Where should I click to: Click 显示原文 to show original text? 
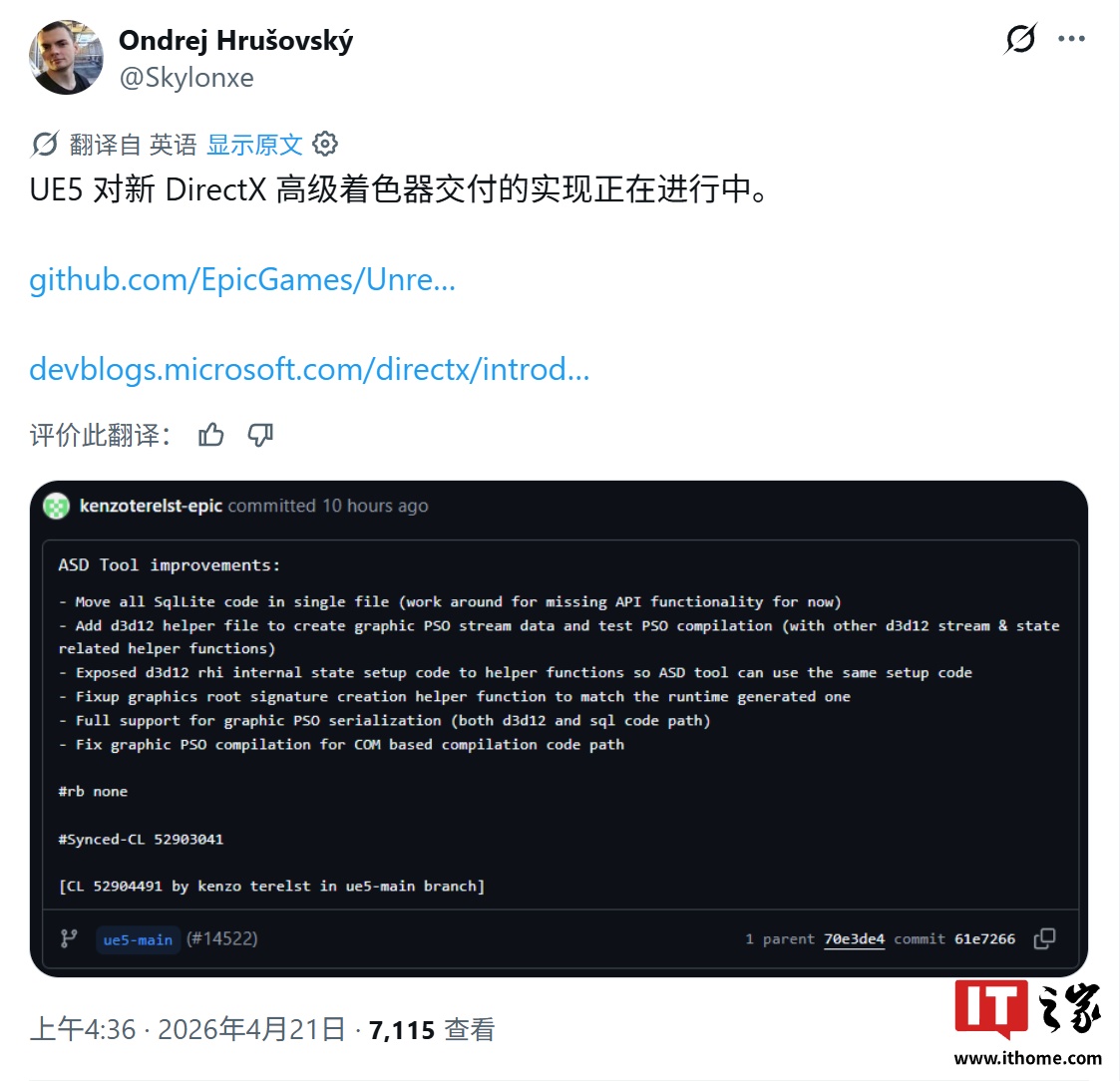pos(254,145)
